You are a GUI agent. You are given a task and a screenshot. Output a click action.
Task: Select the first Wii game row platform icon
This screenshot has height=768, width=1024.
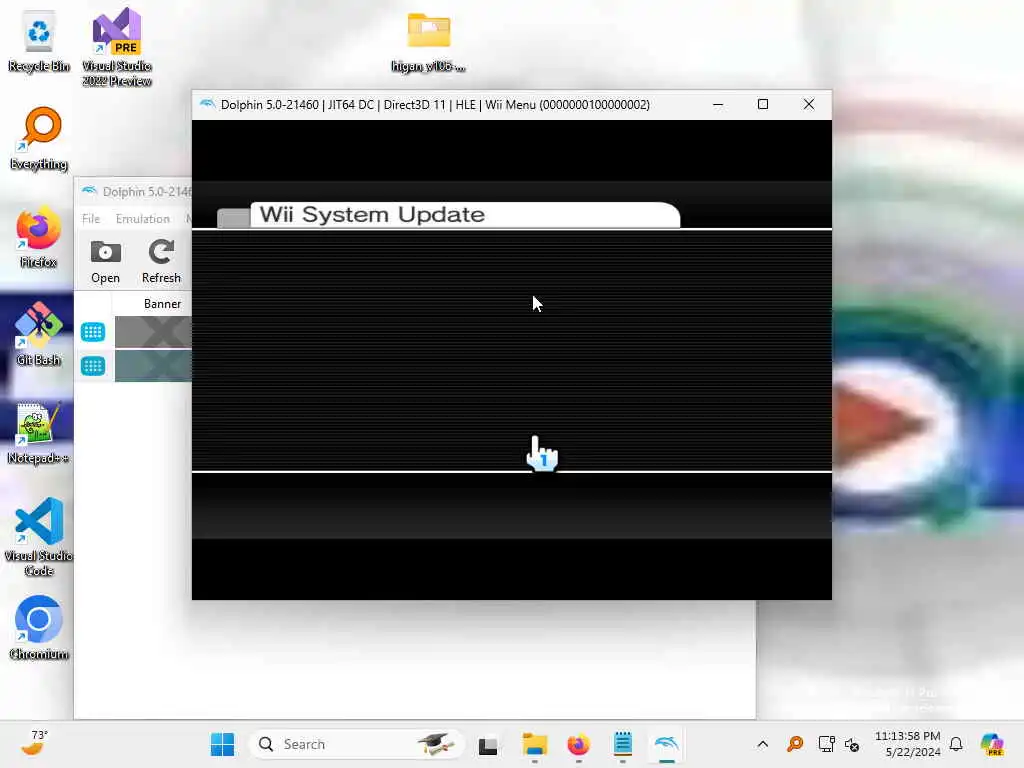click(93, 332)
